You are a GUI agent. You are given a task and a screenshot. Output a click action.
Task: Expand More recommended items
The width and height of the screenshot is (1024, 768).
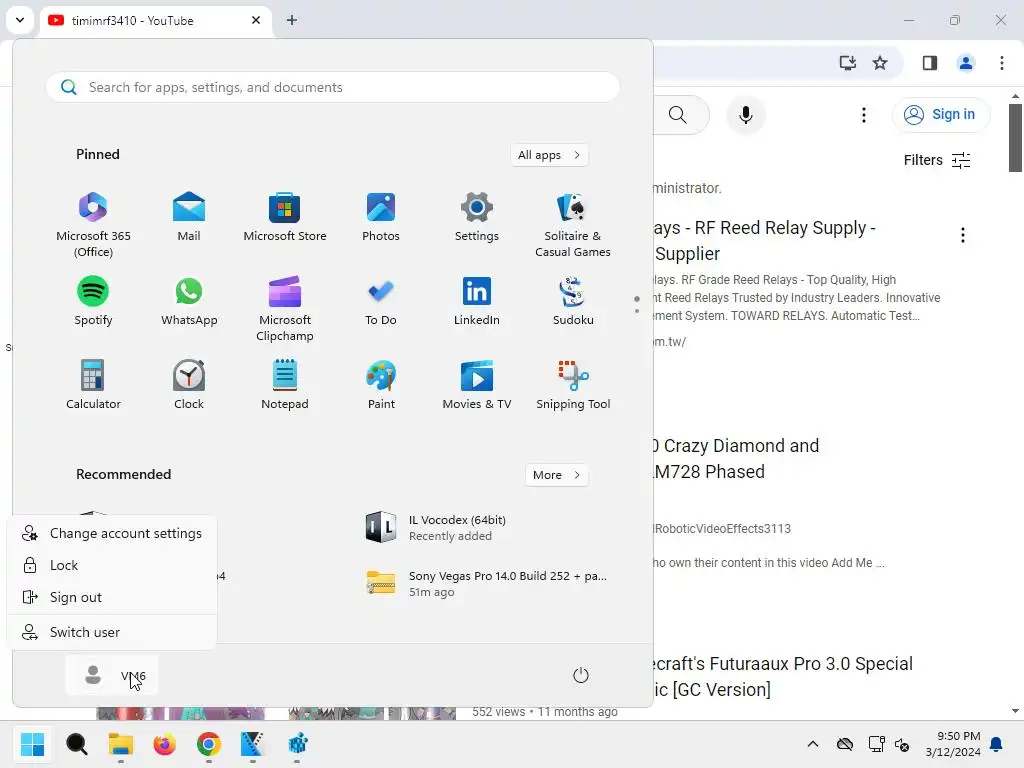click(556, 475)
